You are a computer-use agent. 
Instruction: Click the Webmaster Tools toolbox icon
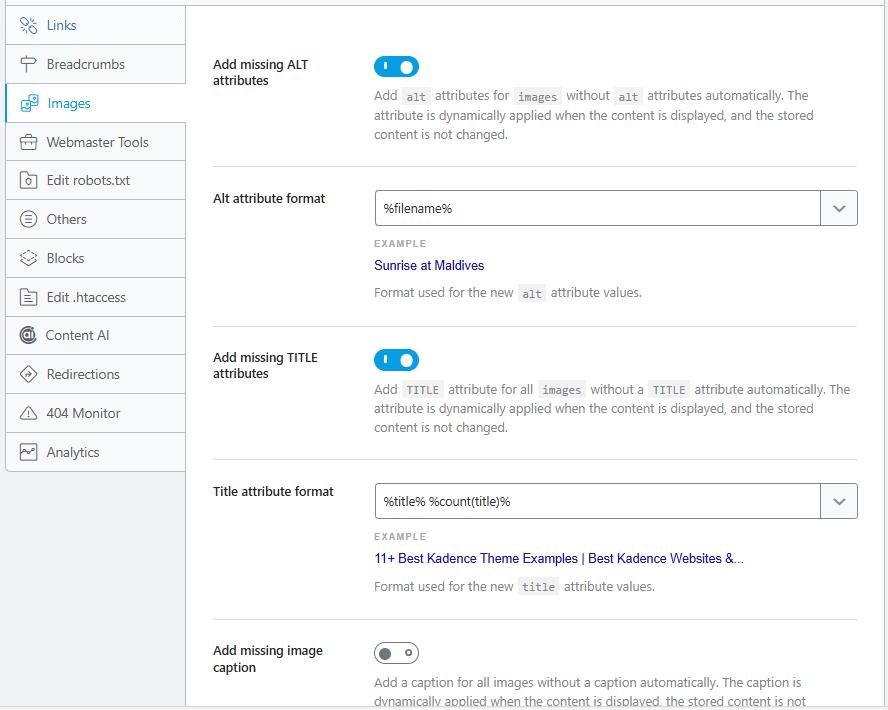(x=28, y=142)
